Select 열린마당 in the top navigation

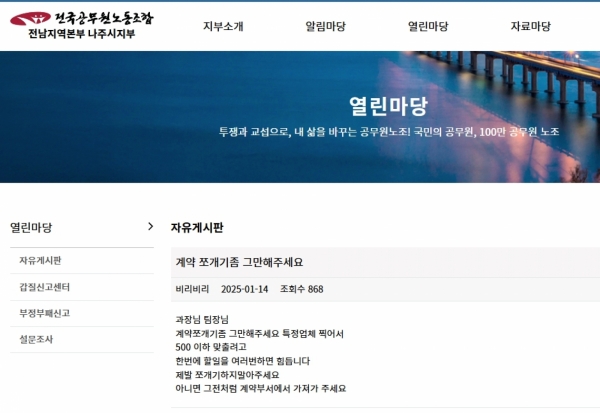(427, 27)
